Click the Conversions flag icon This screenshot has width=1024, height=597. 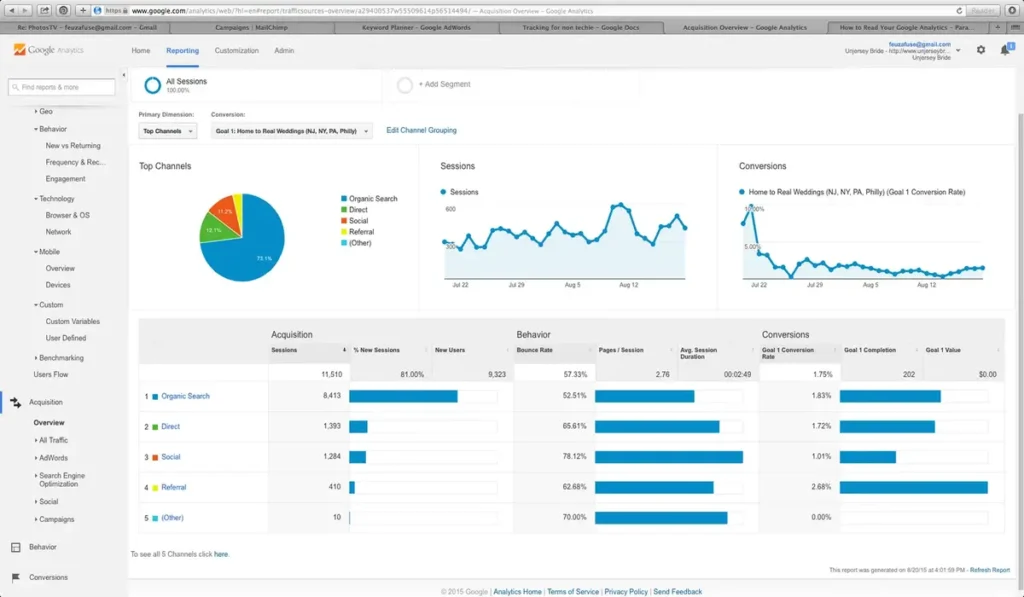coord(16,578)
